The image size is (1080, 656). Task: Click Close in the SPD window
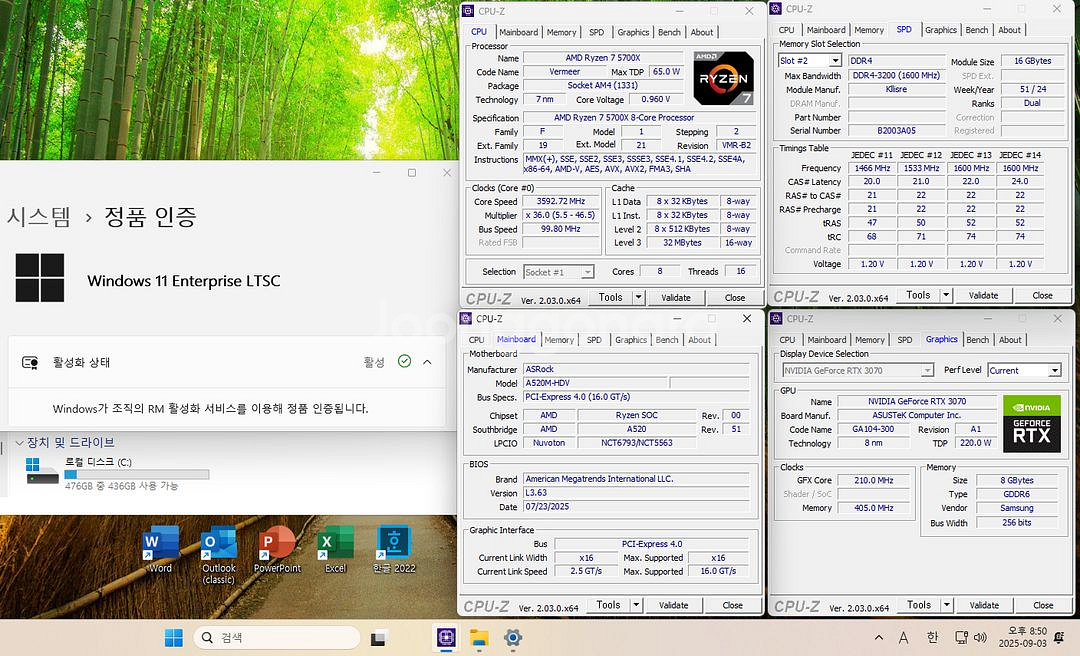[1042, 295]
